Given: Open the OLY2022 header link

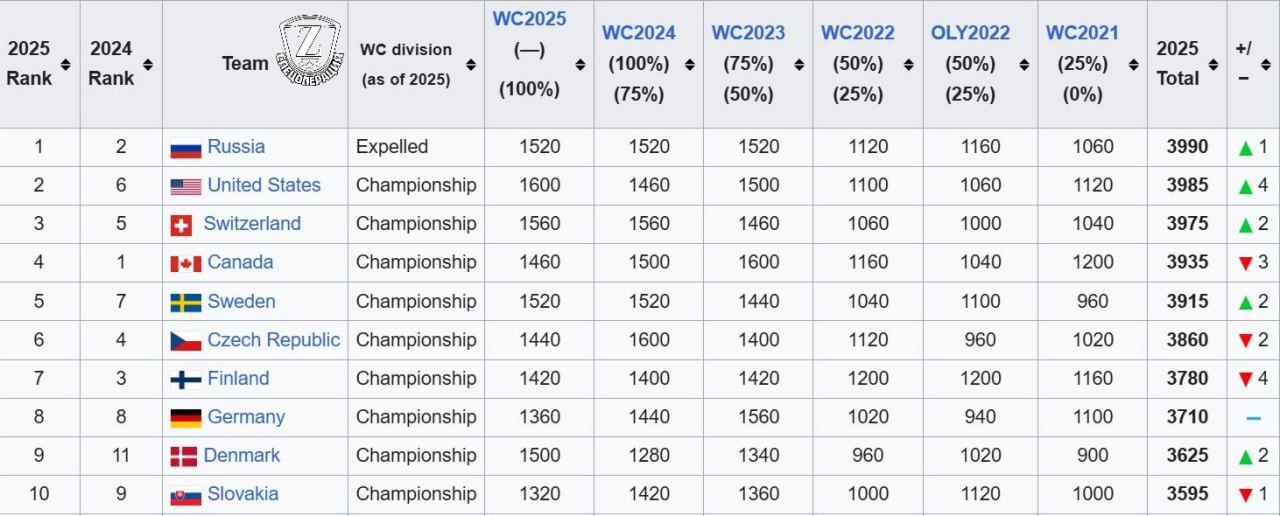Looking at the screenshot, I should [x=972, y=32].
